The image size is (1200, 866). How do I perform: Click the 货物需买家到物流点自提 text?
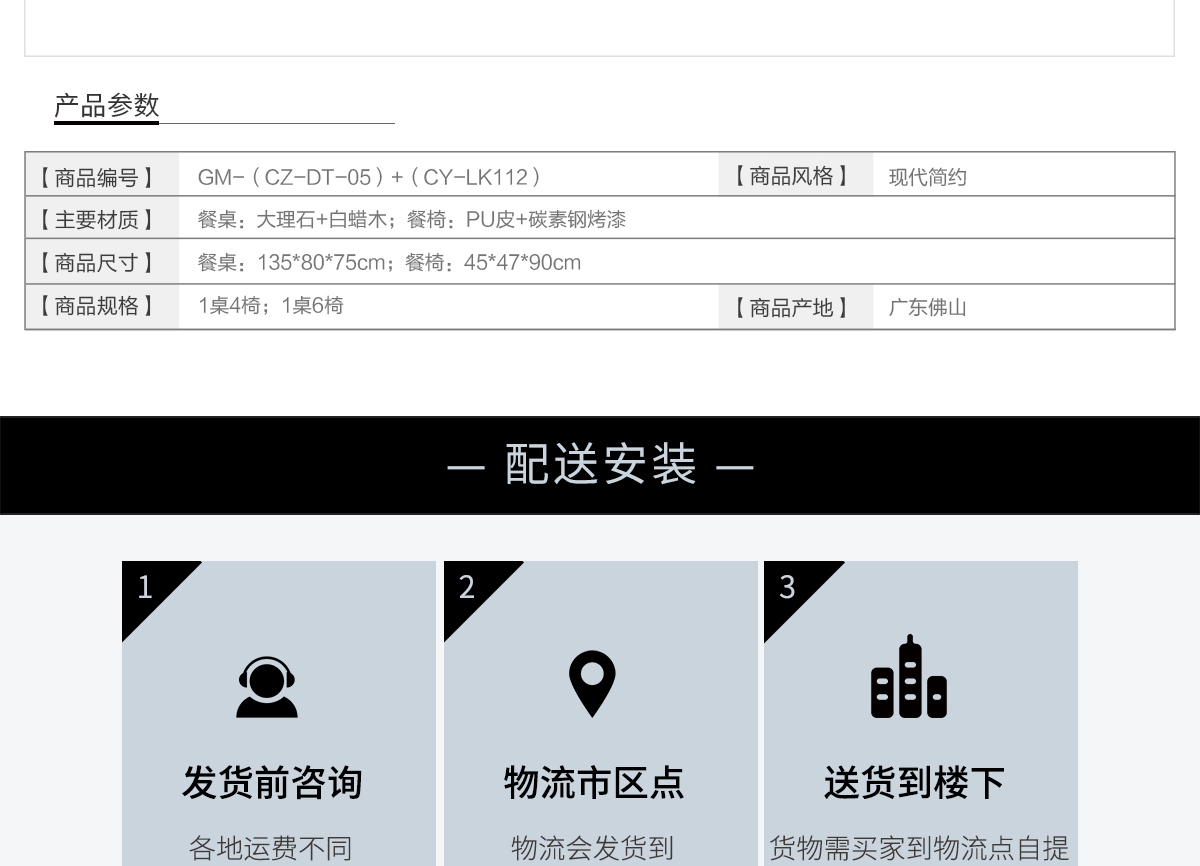coord(919,849)
